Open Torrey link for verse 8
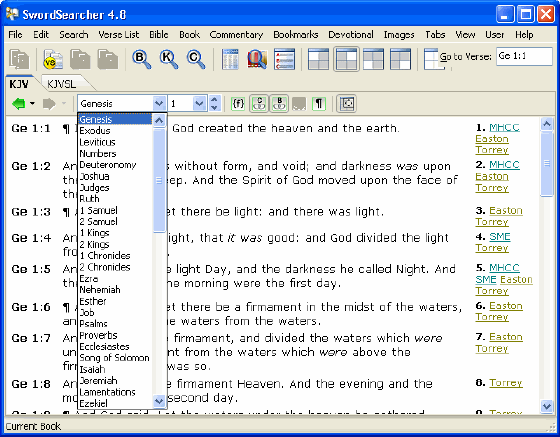 (x=506, y=383)
